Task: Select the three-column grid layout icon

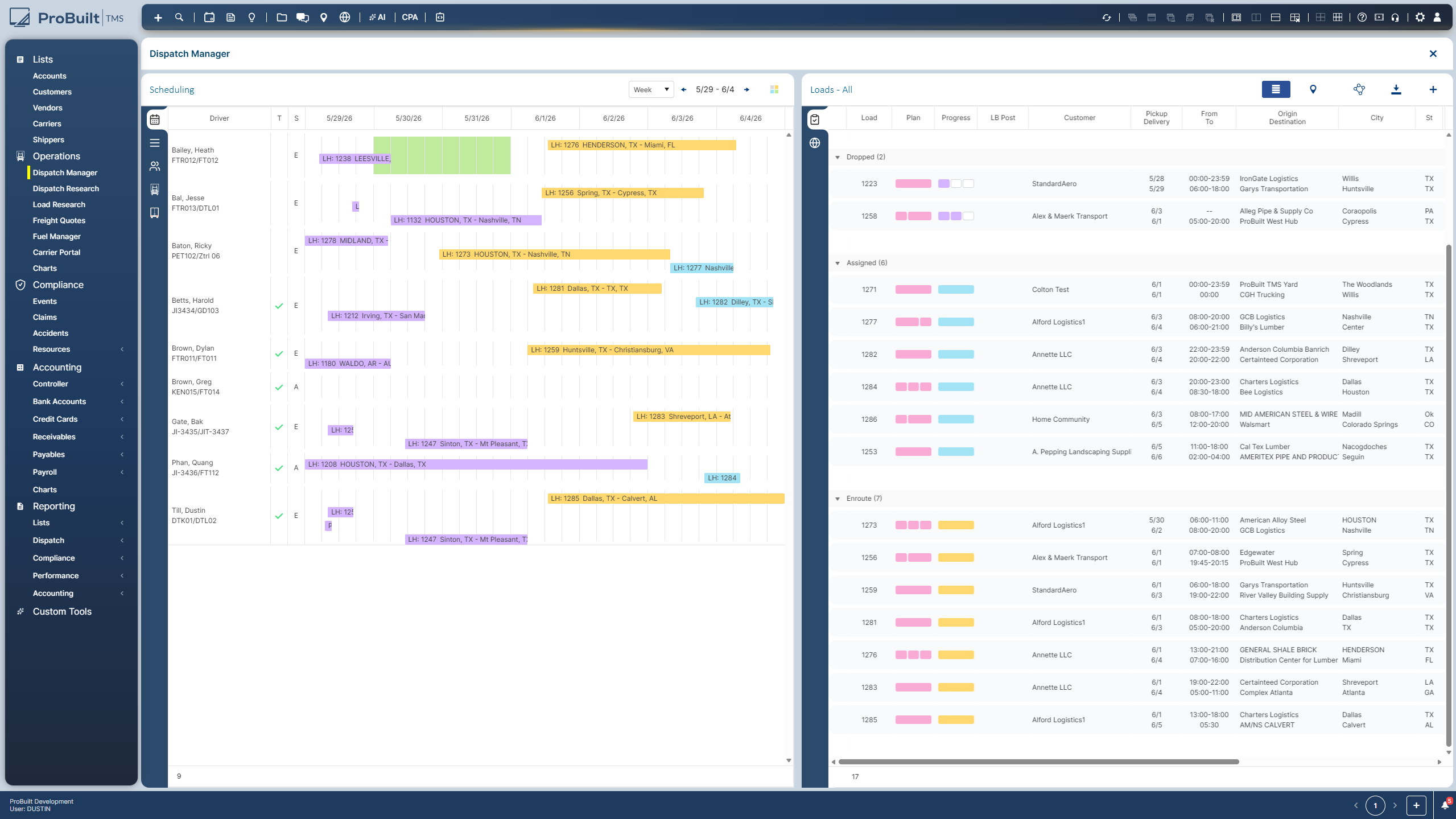Action: click(x=1338, y=18)
